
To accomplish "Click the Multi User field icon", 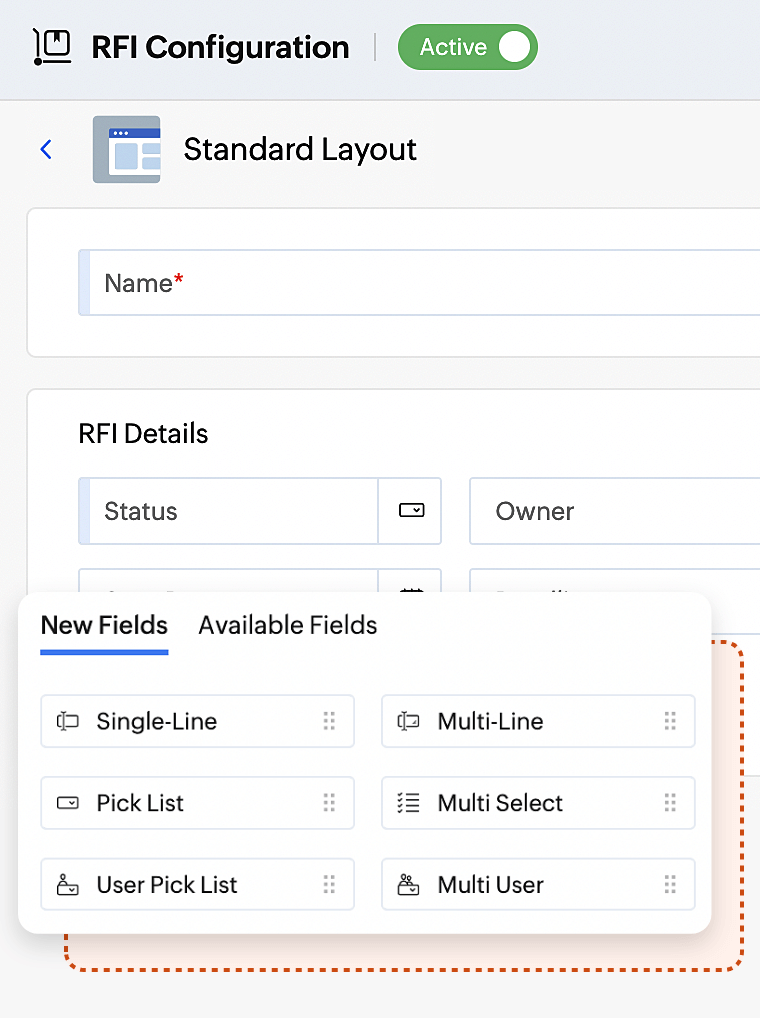I will coord(407,884).
